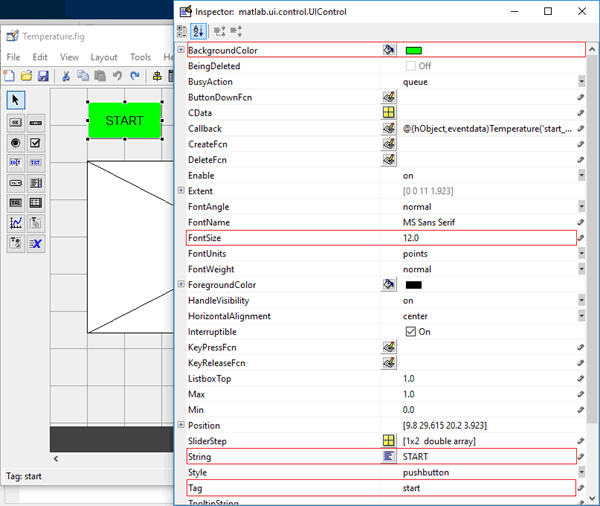600x506 pixels.
Task: Open the Layout menu in GUIDE
Action: (x=104, y=57)
